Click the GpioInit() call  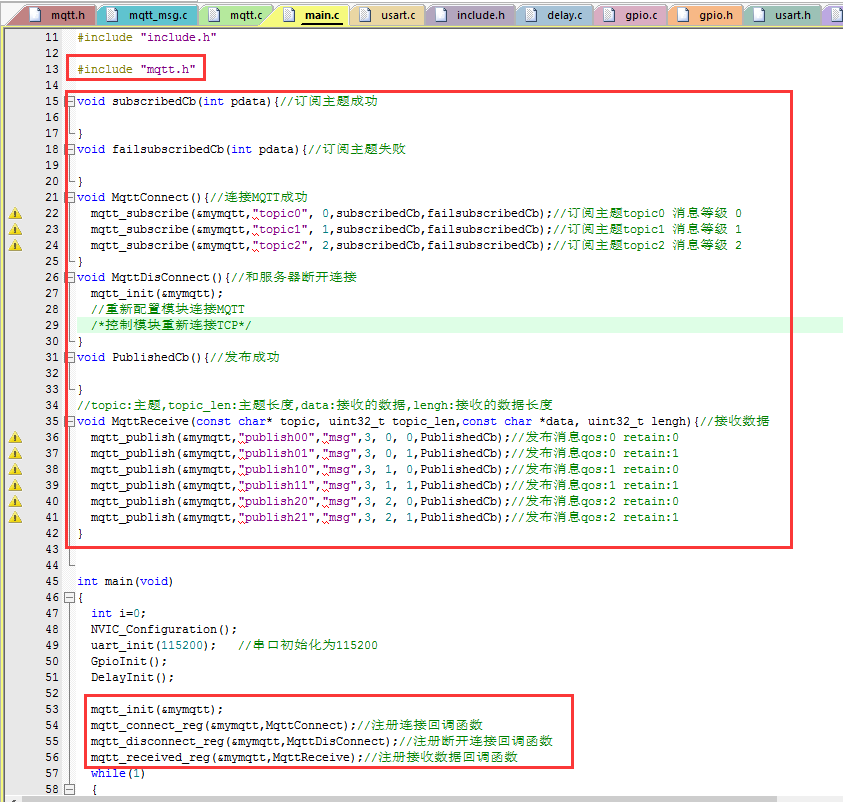coord(128,661)
